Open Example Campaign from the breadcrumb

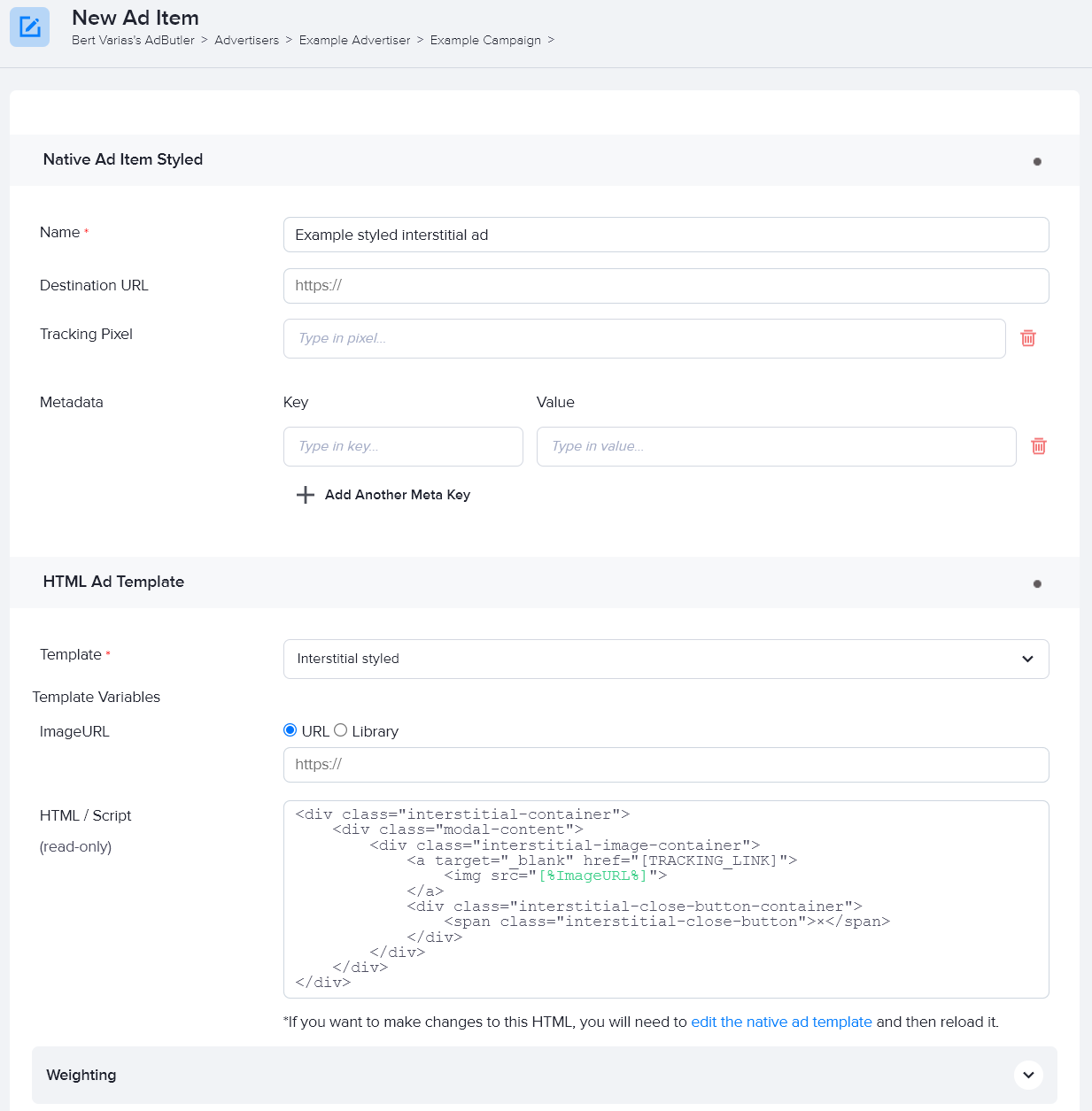[484, 40]
